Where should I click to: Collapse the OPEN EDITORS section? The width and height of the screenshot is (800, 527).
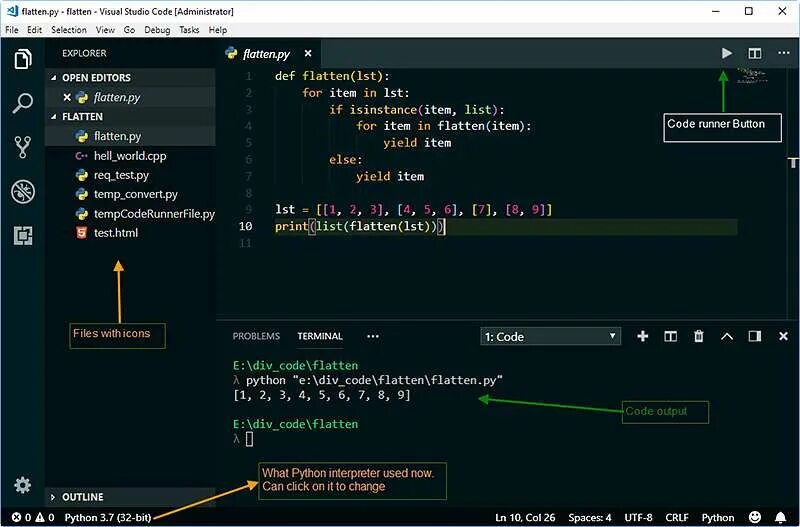tap(131, 78)
